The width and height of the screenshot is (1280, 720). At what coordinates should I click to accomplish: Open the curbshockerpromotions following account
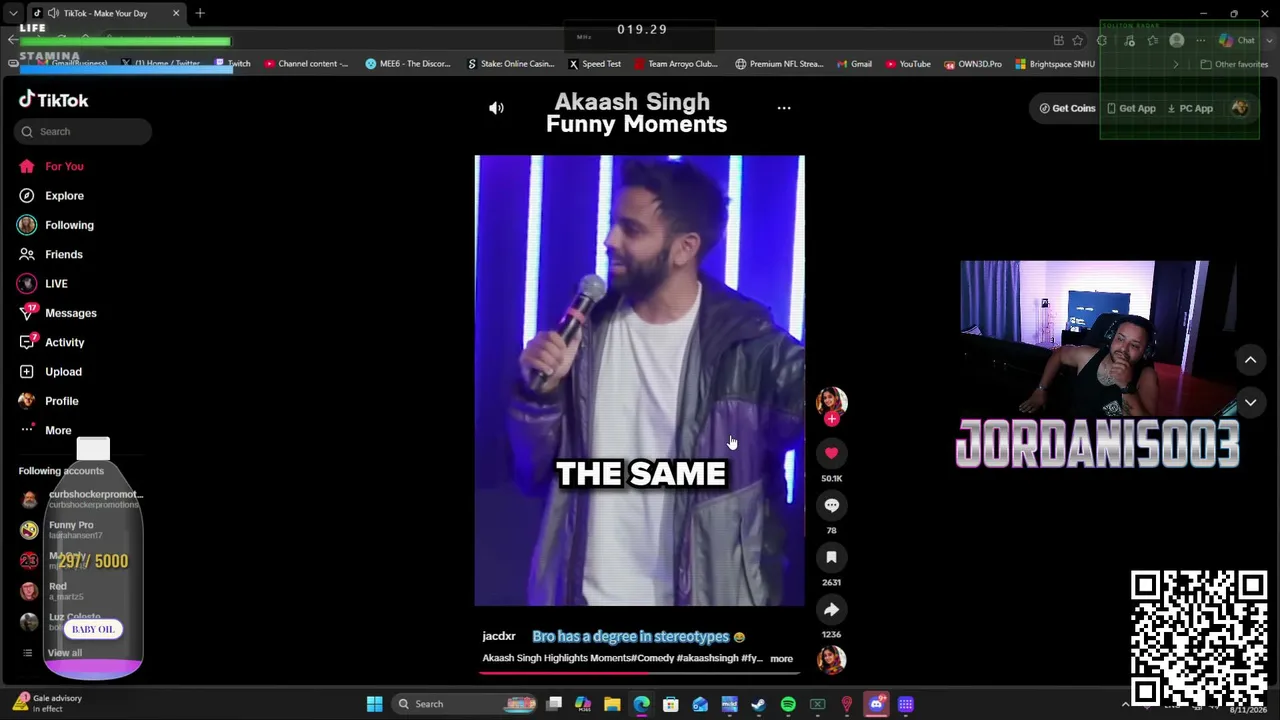[81, 498]
